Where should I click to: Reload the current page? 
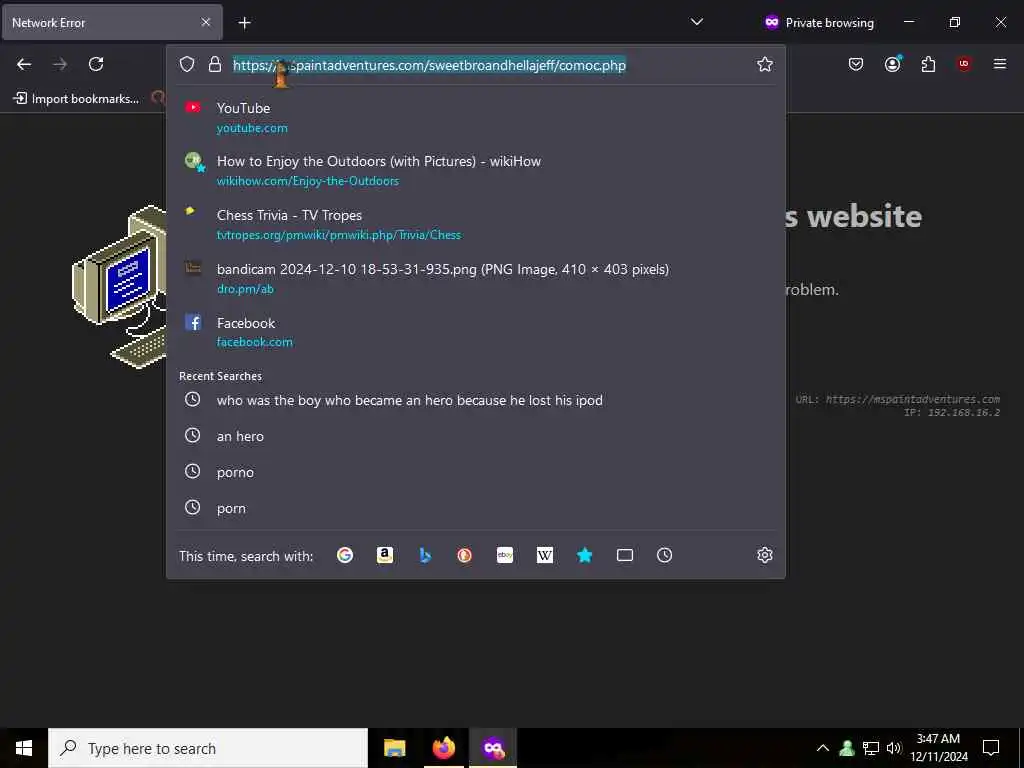pyautogui.click(x=96, y=64)
